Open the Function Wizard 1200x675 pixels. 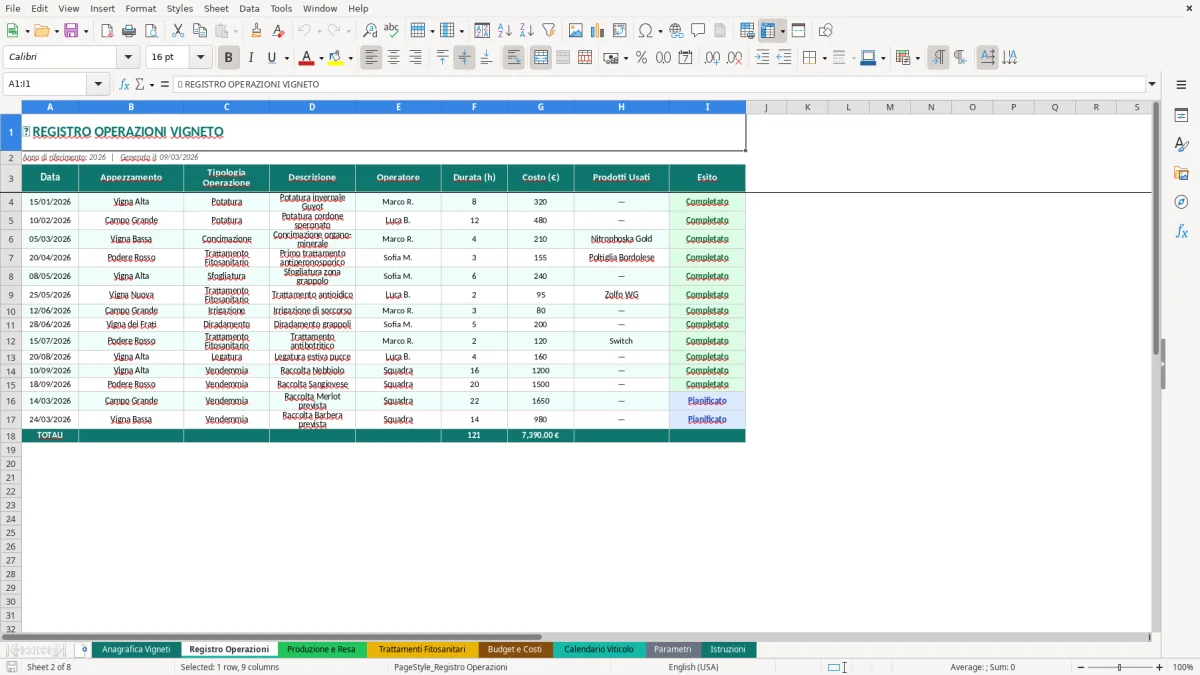click(x=125, y=84)
